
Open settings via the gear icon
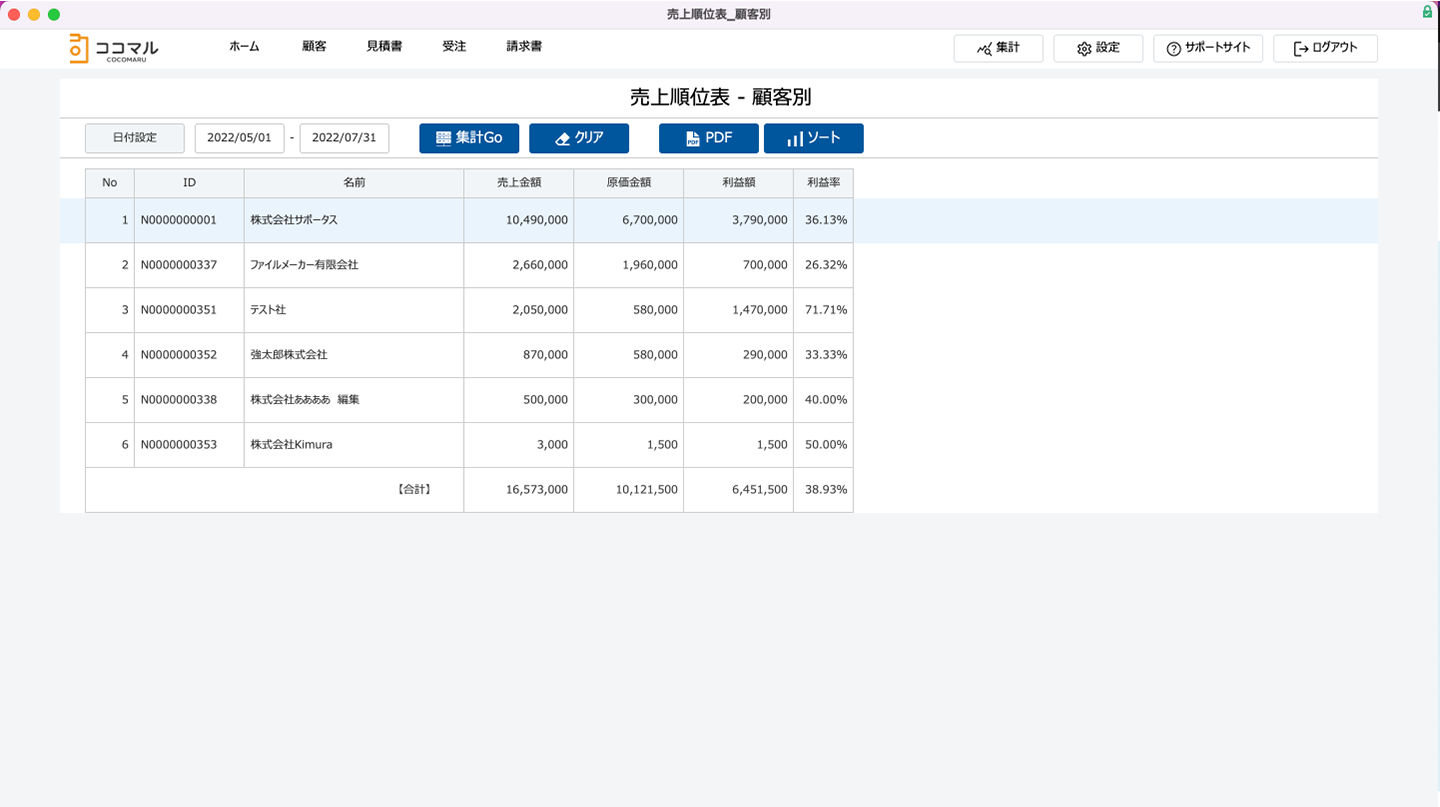(1084, 48)
